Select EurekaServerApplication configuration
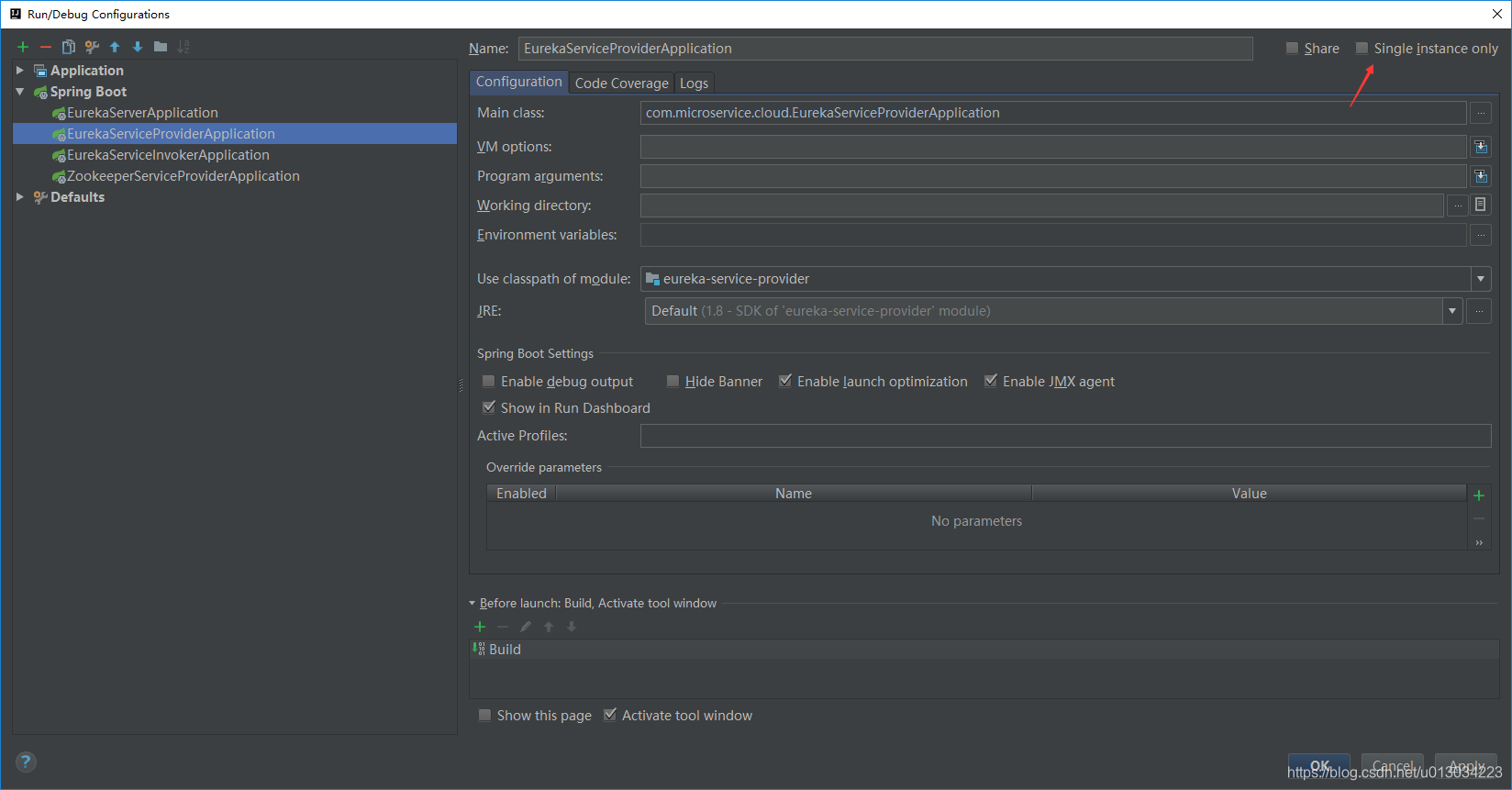 [x=142, y=113]
